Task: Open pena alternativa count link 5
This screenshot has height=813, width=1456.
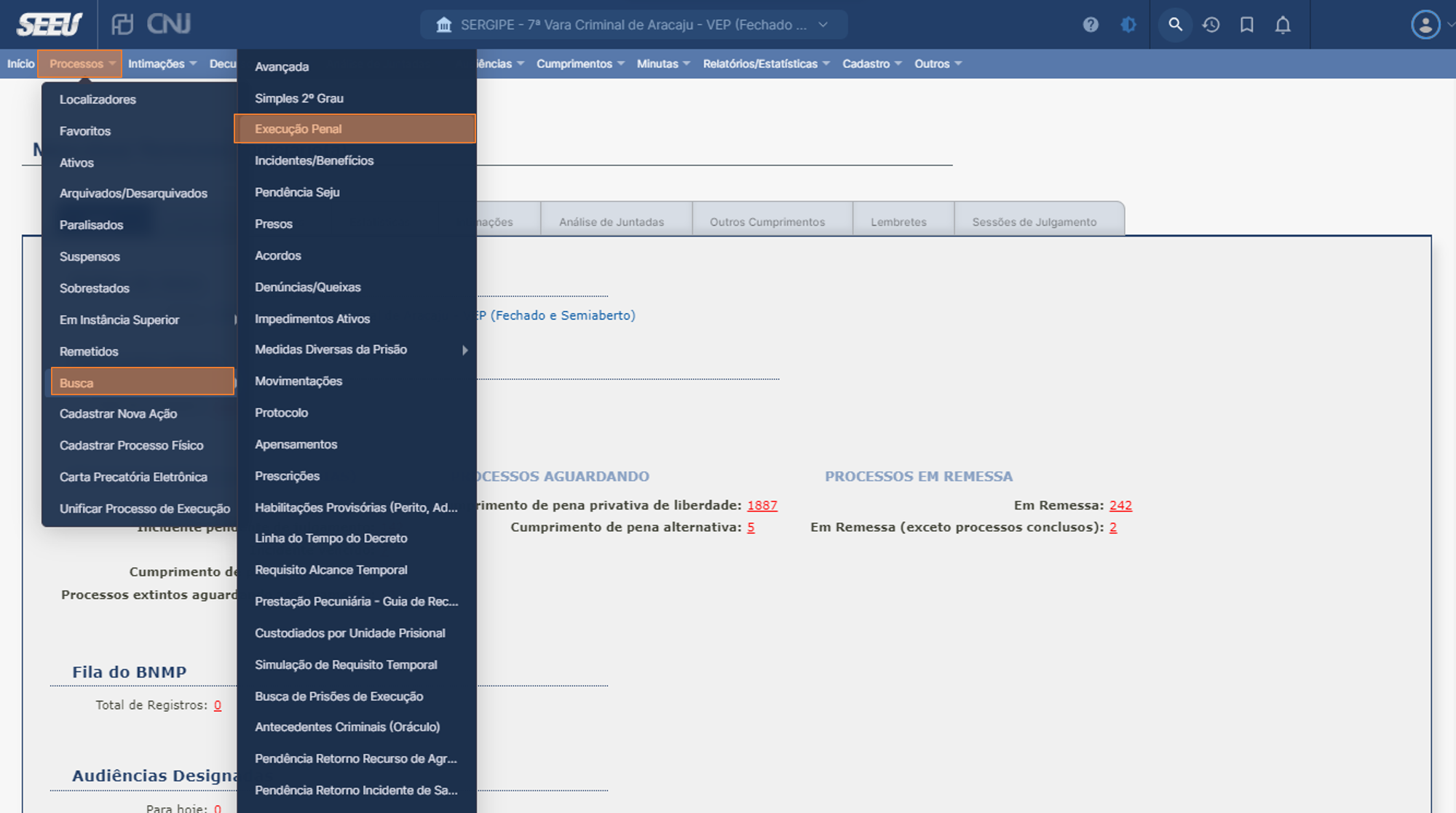Action: coord(751,527)
